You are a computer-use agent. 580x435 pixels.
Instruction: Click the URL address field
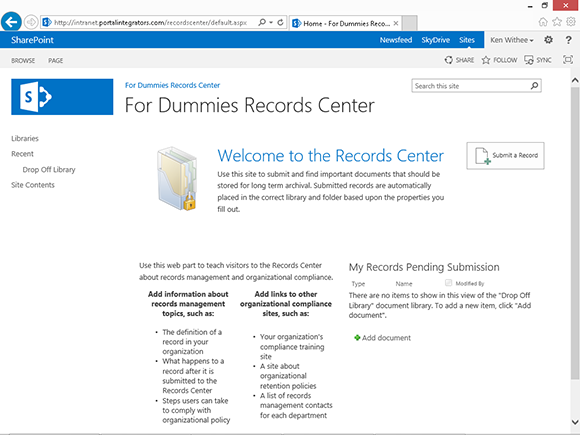(150, 23)
